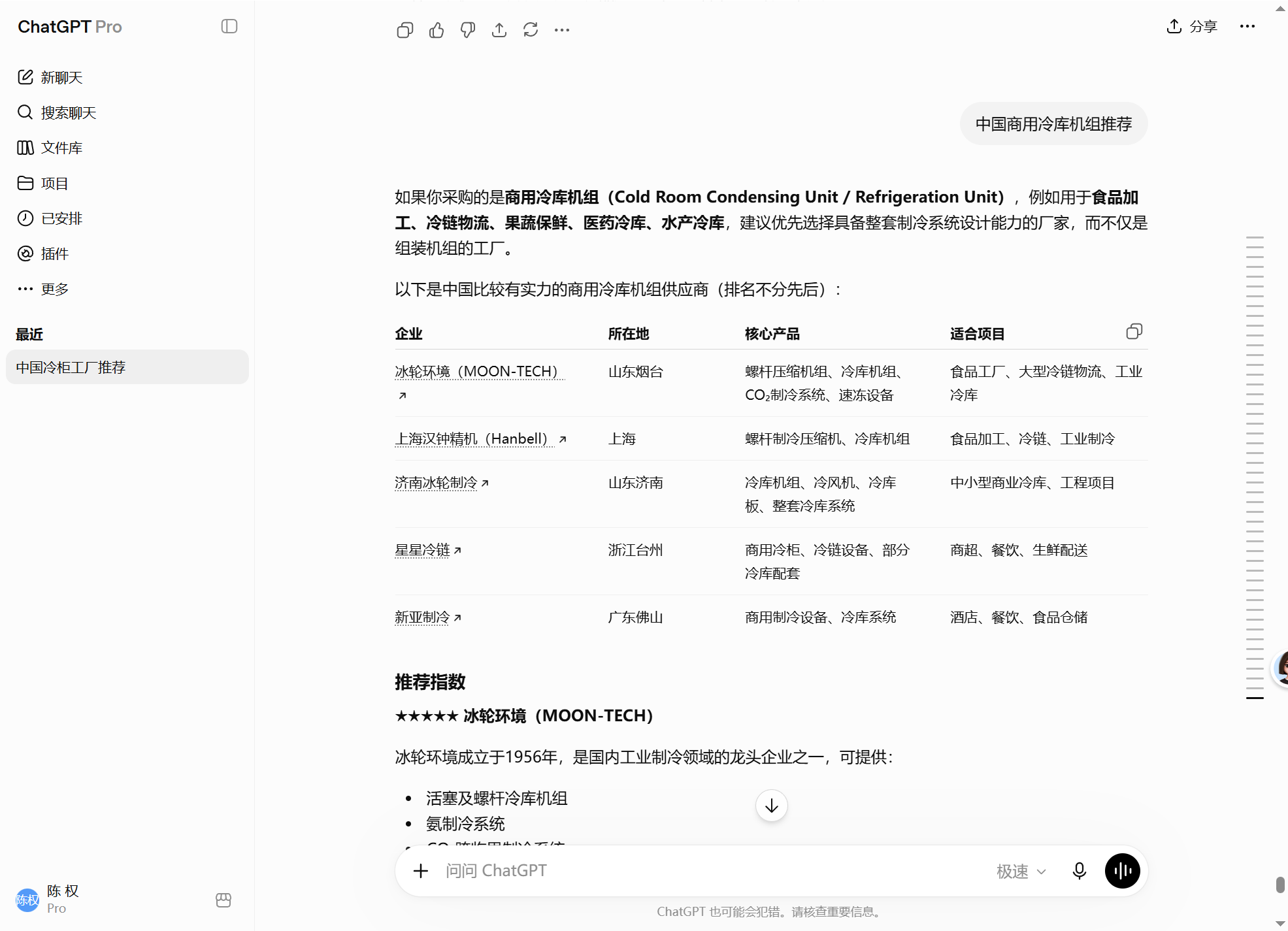This screenshot has height=931, width=1288.
Task: Click the 氨制冷系统 bullet item
Action: click(465, 824)
